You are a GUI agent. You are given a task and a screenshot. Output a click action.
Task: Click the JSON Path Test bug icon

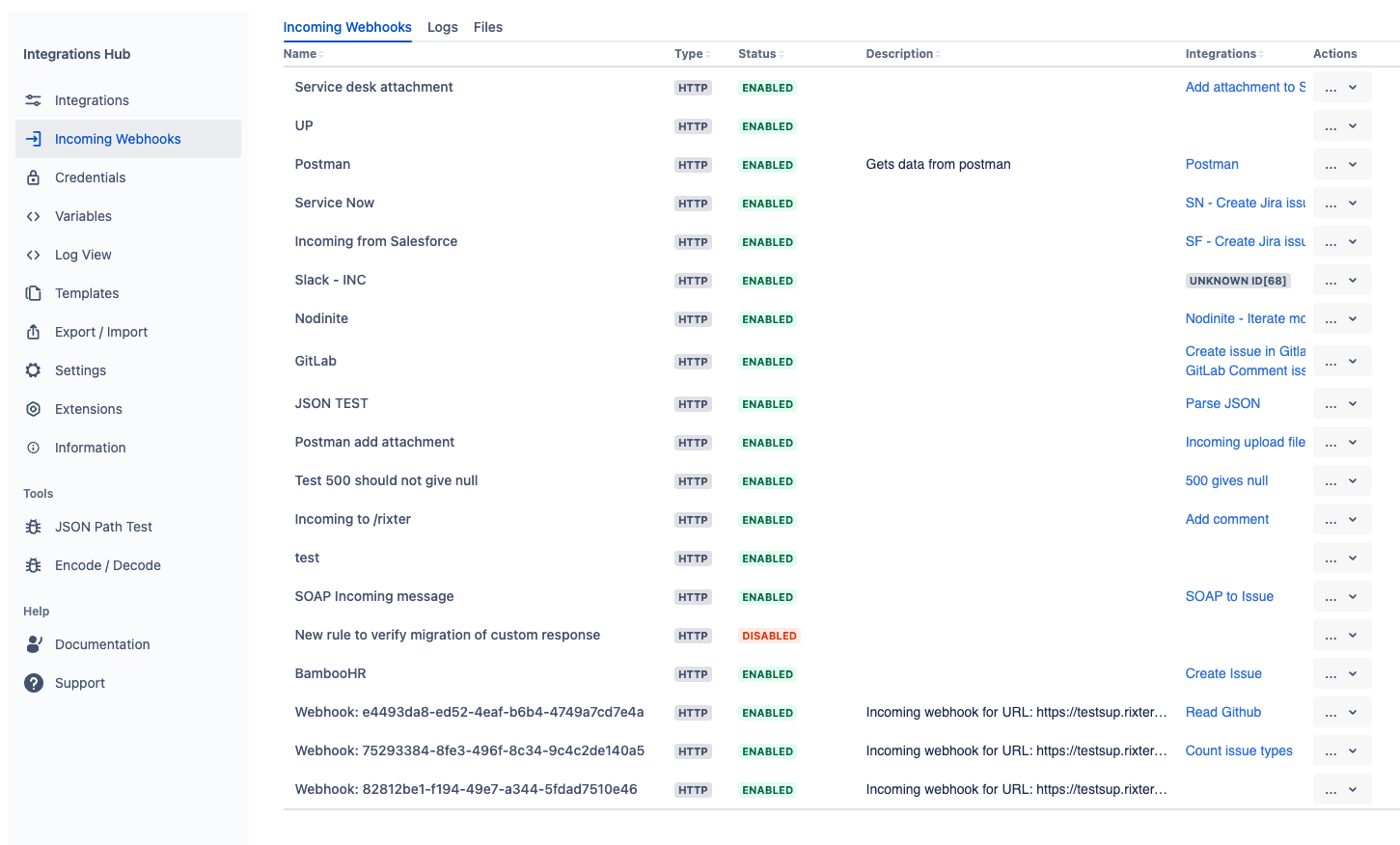[x=34, y=527]
